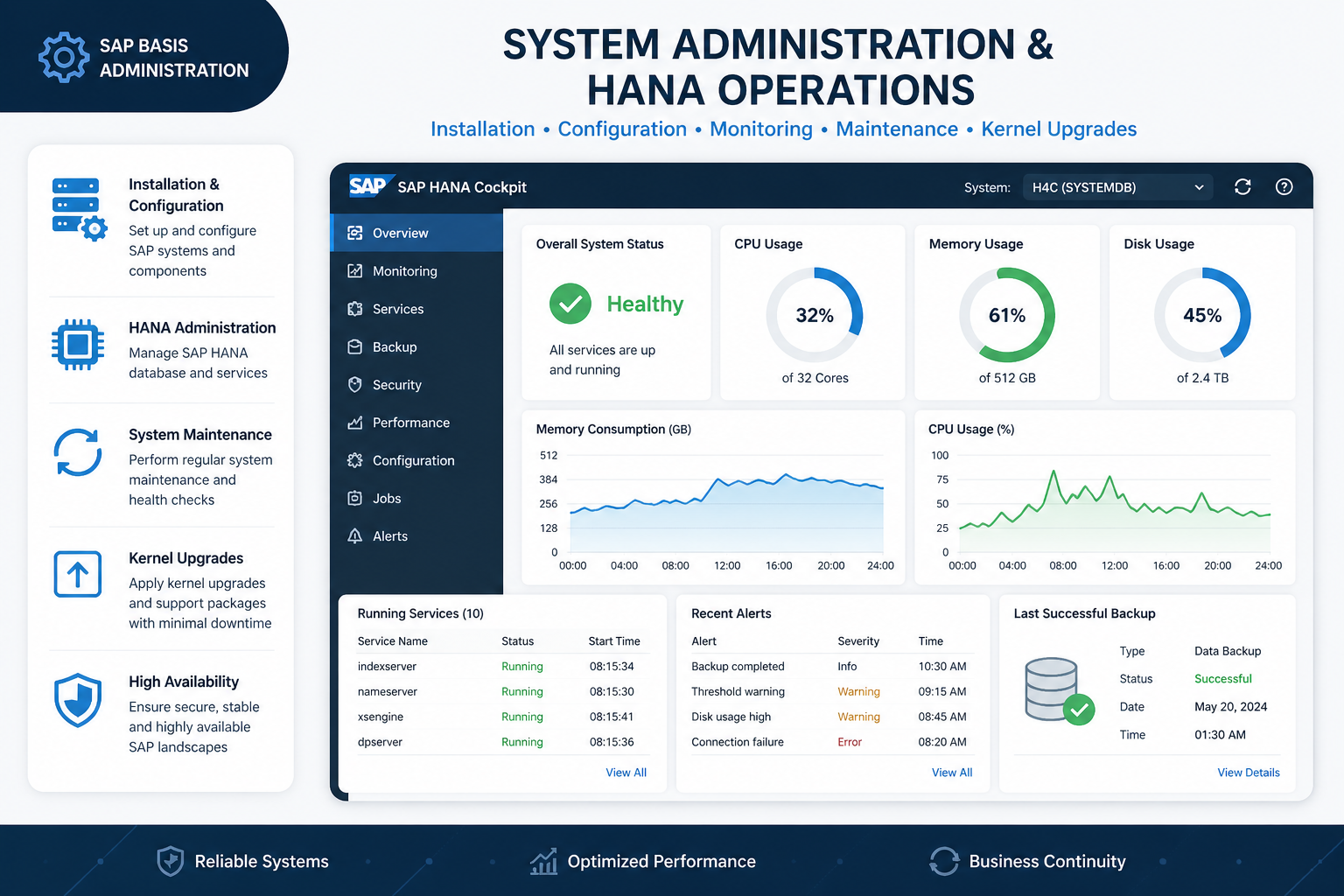Click the Installation & Configuration server icon
1344x896 pixels.
pos(79,209)
